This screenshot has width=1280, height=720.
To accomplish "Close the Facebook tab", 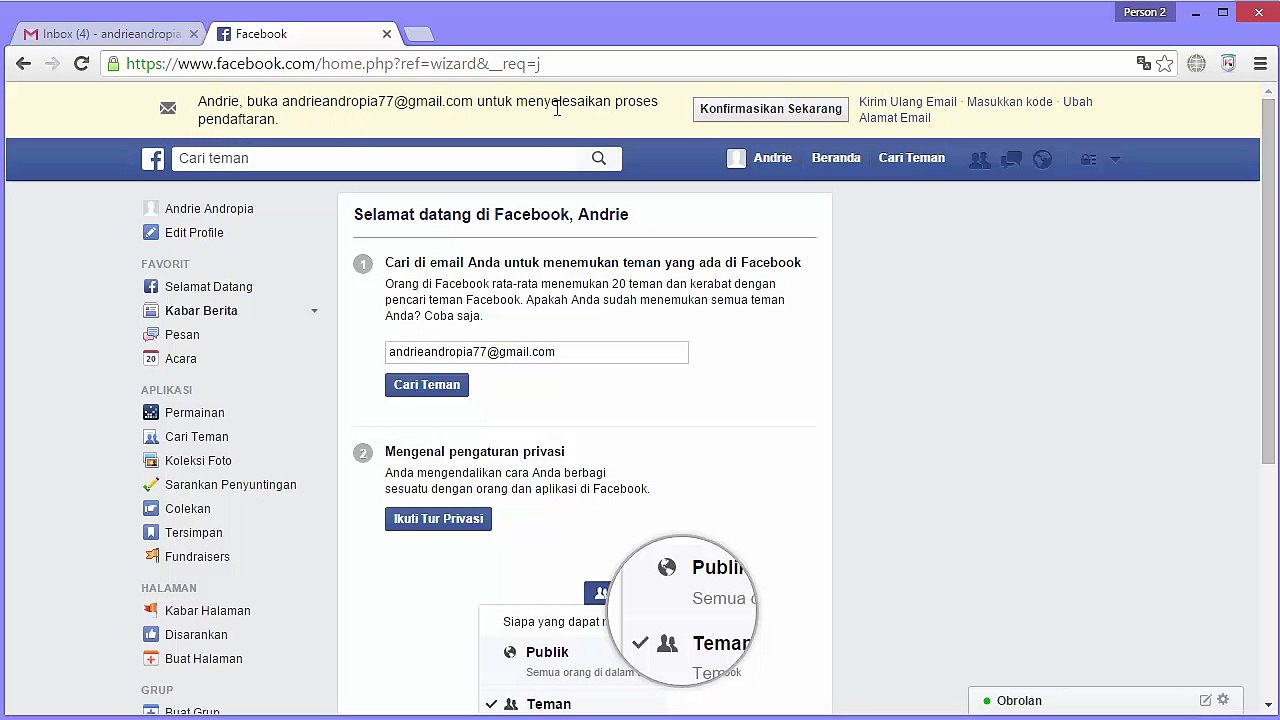I will pos(387,34).
